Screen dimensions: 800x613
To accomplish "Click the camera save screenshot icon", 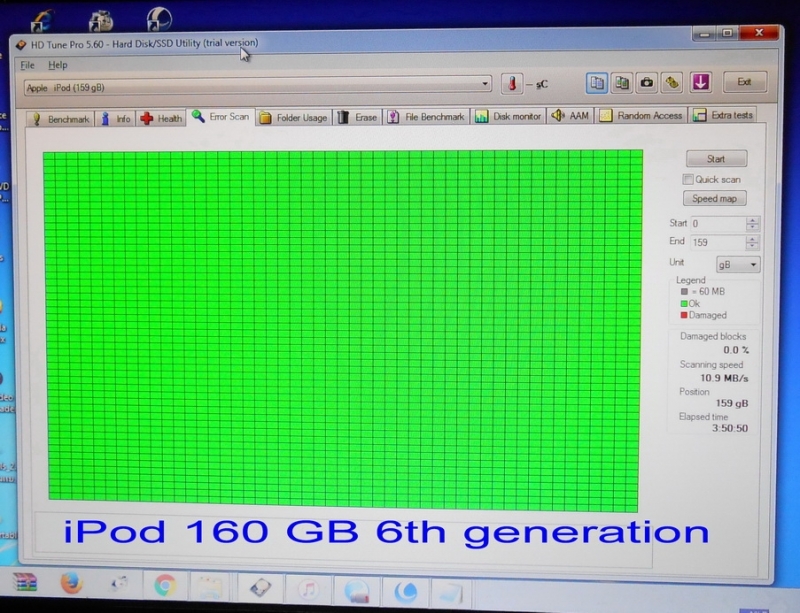I will click(646, 82).
